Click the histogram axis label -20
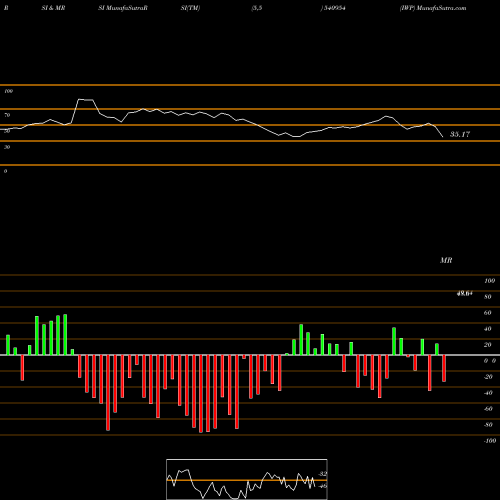 click(x=488, y=377)
